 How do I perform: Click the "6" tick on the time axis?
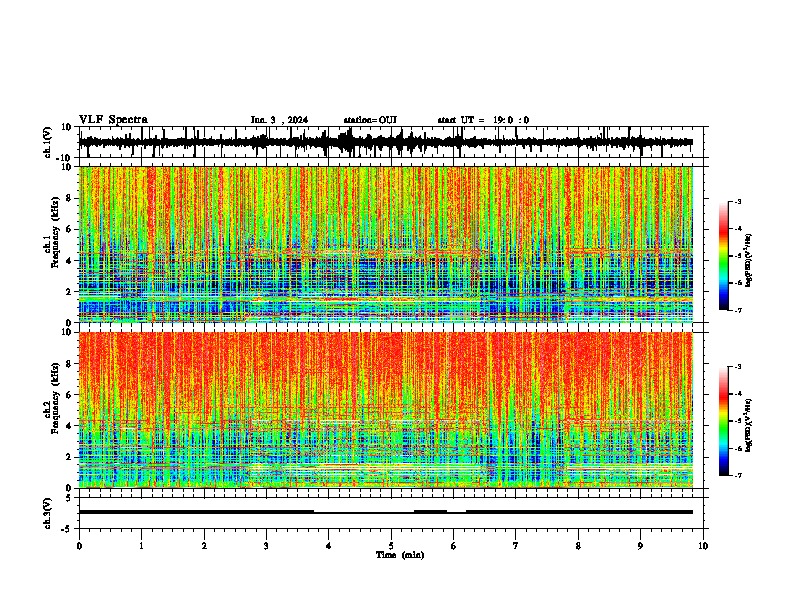point(453,546)
